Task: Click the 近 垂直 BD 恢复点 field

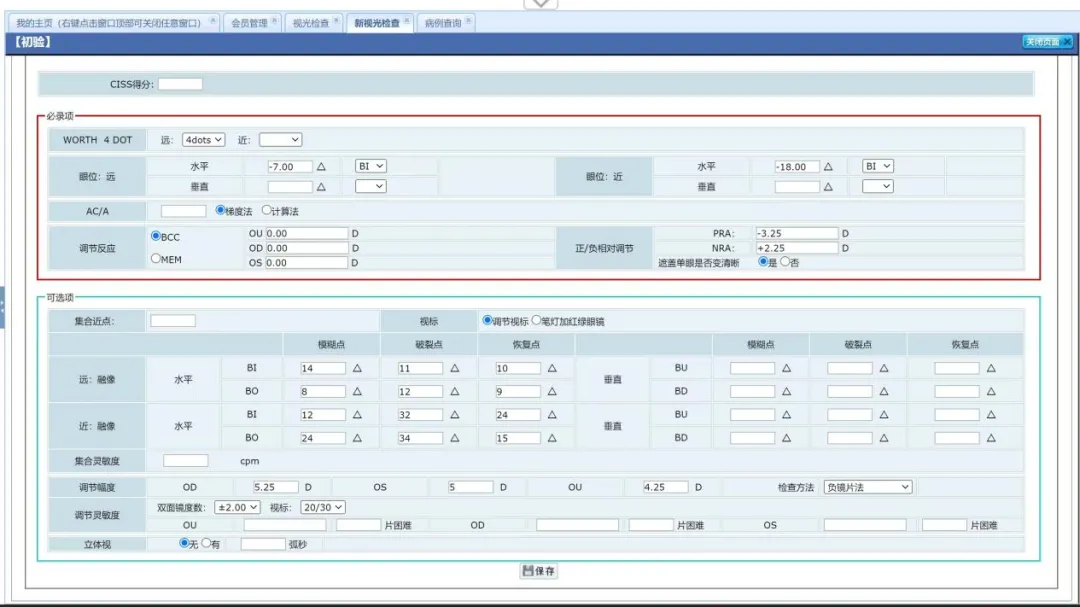Action: click(x=957, y=438)
